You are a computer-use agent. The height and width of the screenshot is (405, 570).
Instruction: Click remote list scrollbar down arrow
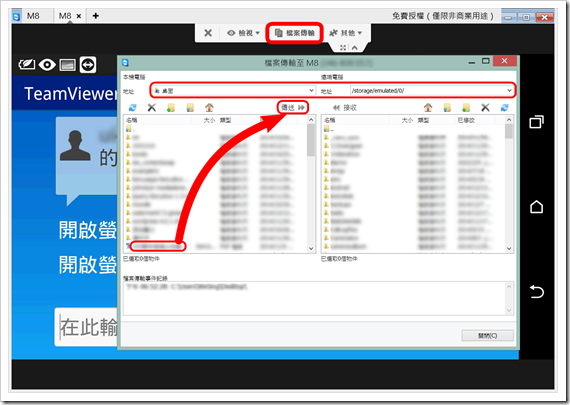[509, 248]
